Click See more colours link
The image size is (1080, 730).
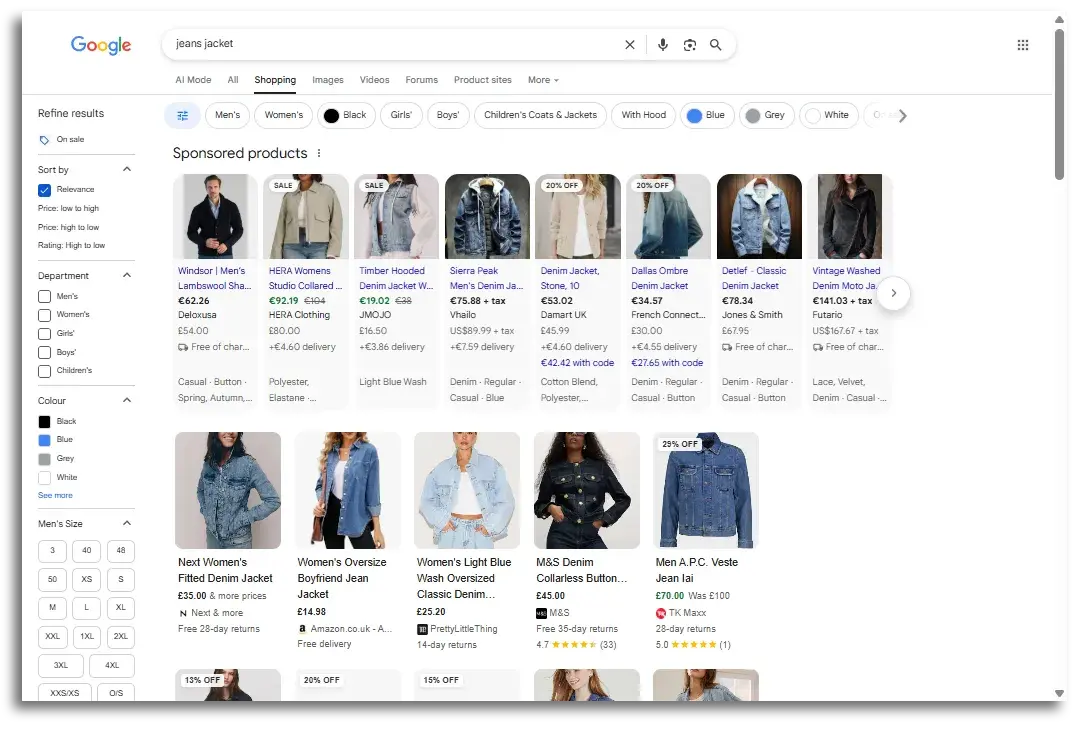tap(55, 496)
